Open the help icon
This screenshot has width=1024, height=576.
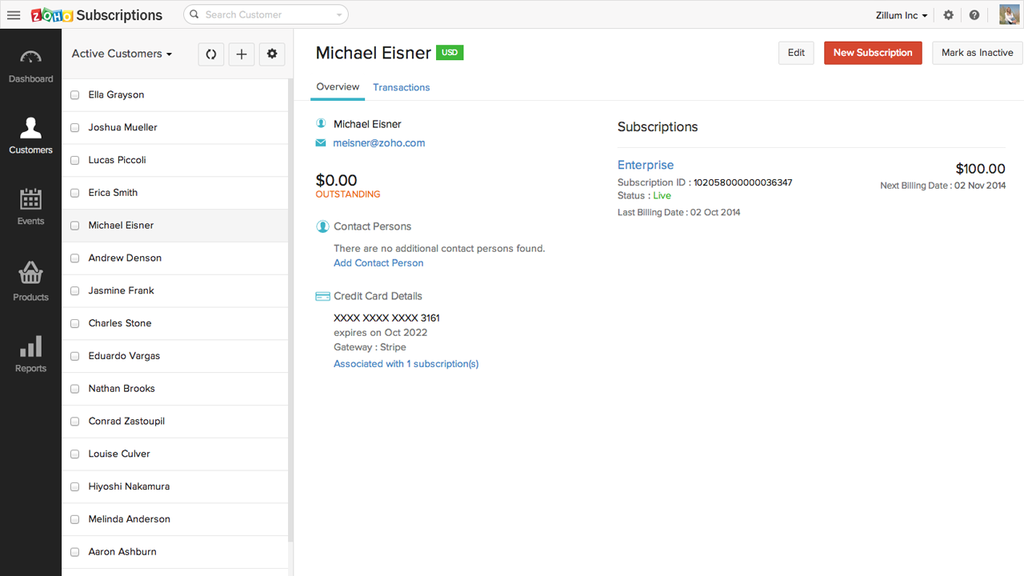click(x=974, y=15)
